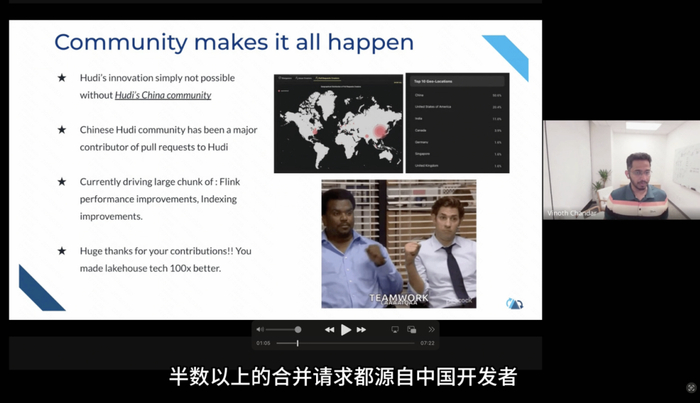The height and width of the screenshot is (403, 700).
Task: Click 'Huge thanks for your contributions' bullet
Action: pos(166,260)
